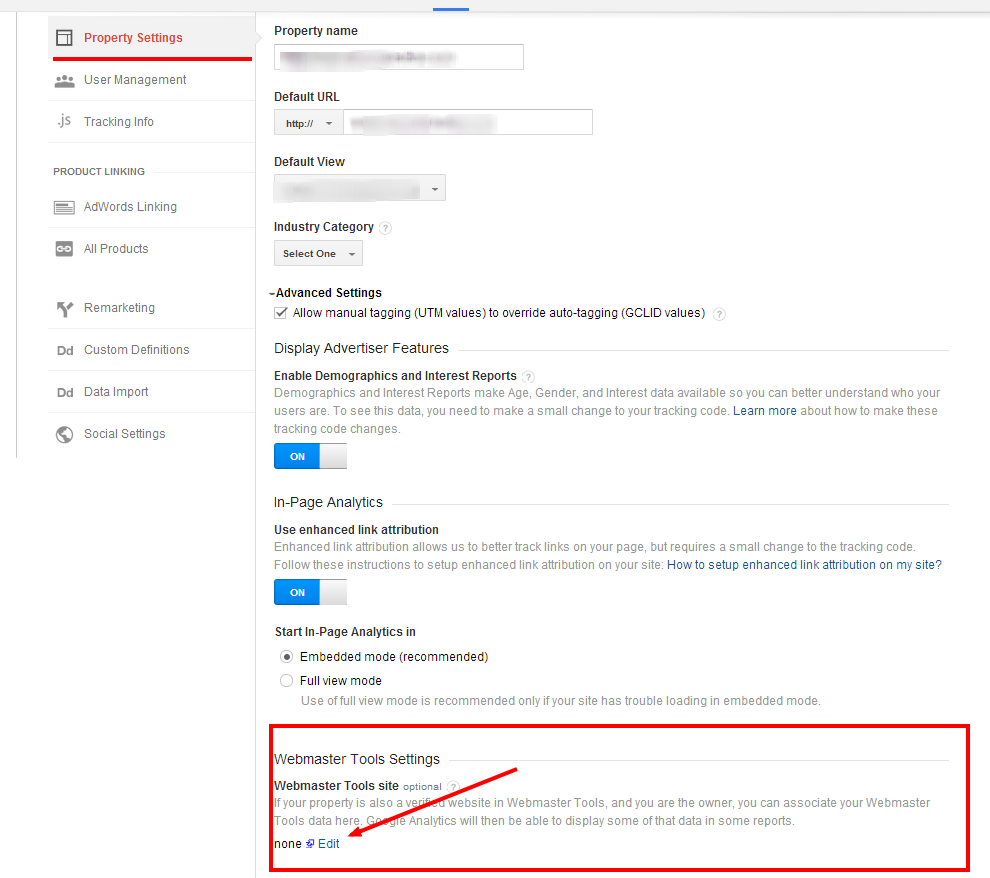Open the enhanced link attribution setup link
This screenshot has width=990, height=878.
(x=804, y=565)
